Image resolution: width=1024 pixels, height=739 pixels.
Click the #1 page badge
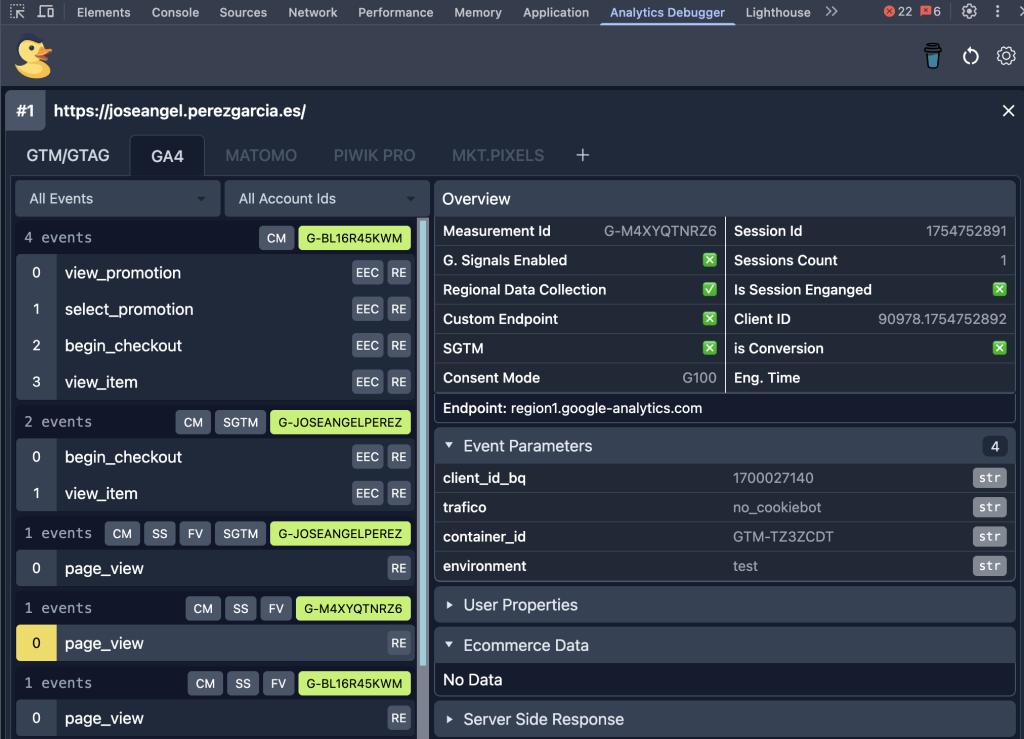click(x=25, y=111)
